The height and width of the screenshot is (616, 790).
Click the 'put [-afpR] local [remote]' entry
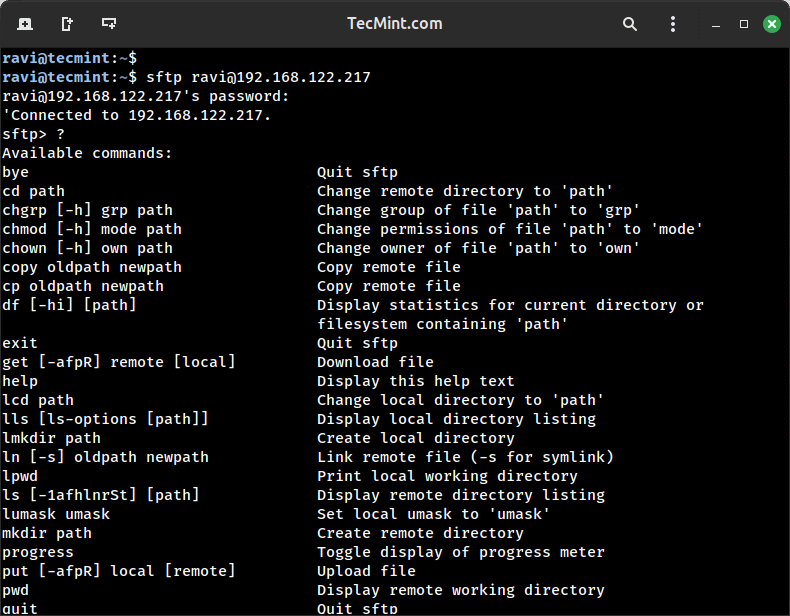(119, 571)
